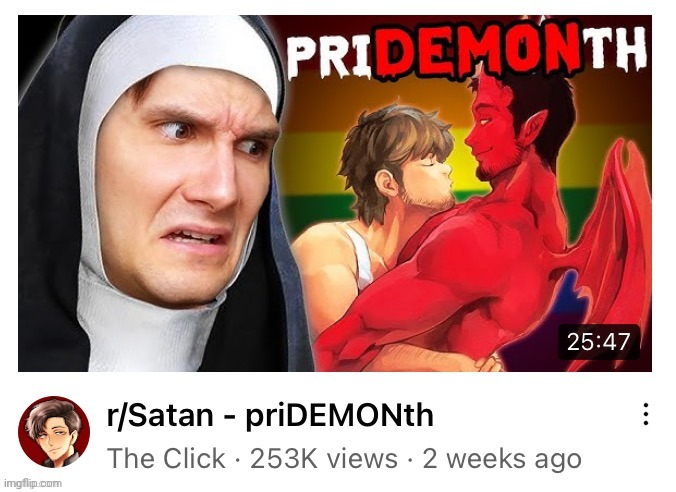
Task: Click the 2 weeks ago upload date
Action: (x=502, y=458)
